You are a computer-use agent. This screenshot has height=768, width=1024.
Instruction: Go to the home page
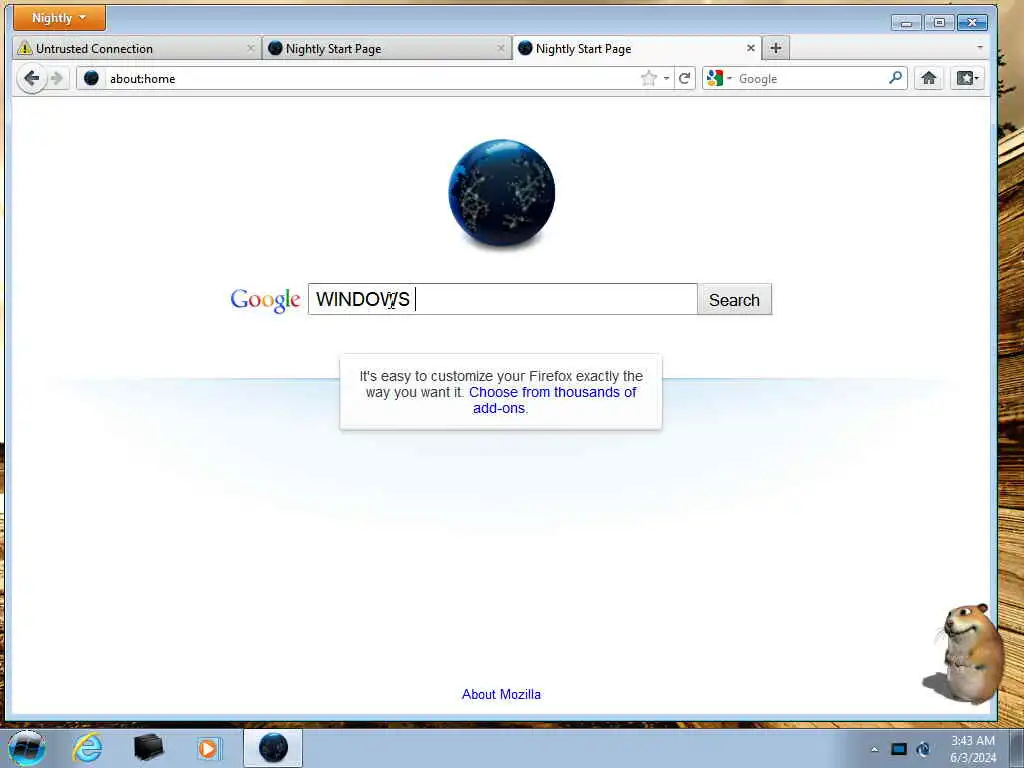[928, 78]
